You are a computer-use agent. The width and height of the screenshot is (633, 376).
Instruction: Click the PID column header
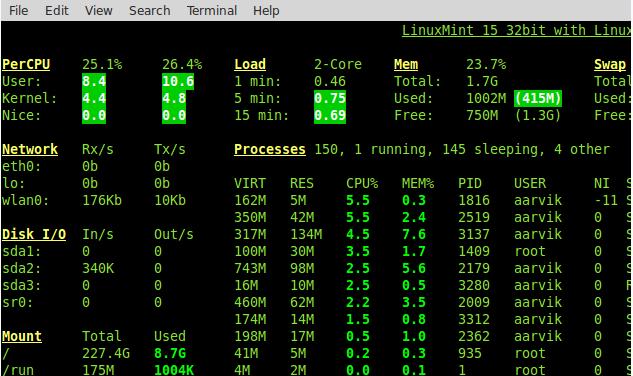tap(470, 183)
